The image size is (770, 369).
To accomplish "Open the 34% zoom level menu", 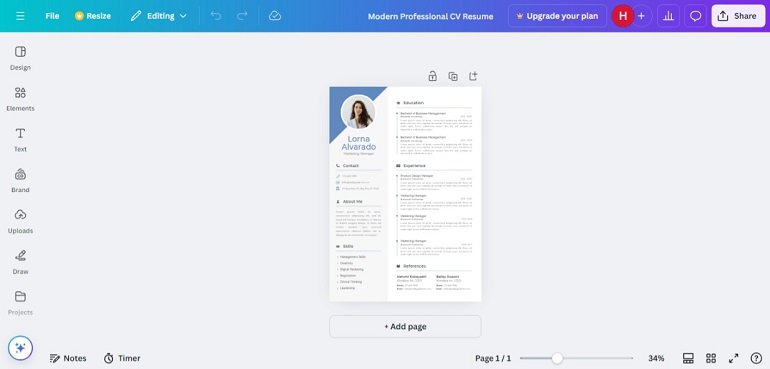I will [656, 358].
